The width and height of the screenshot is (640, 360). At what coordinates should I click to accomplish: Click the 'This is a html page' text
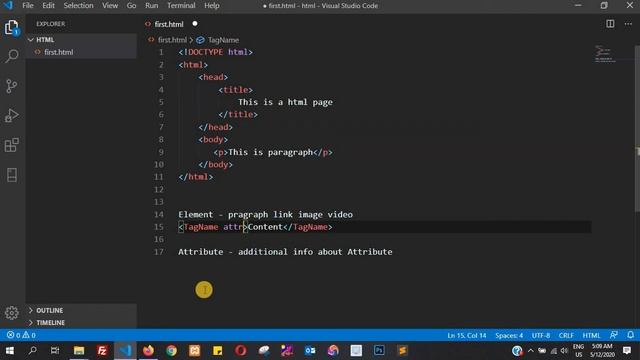point(285,102)
